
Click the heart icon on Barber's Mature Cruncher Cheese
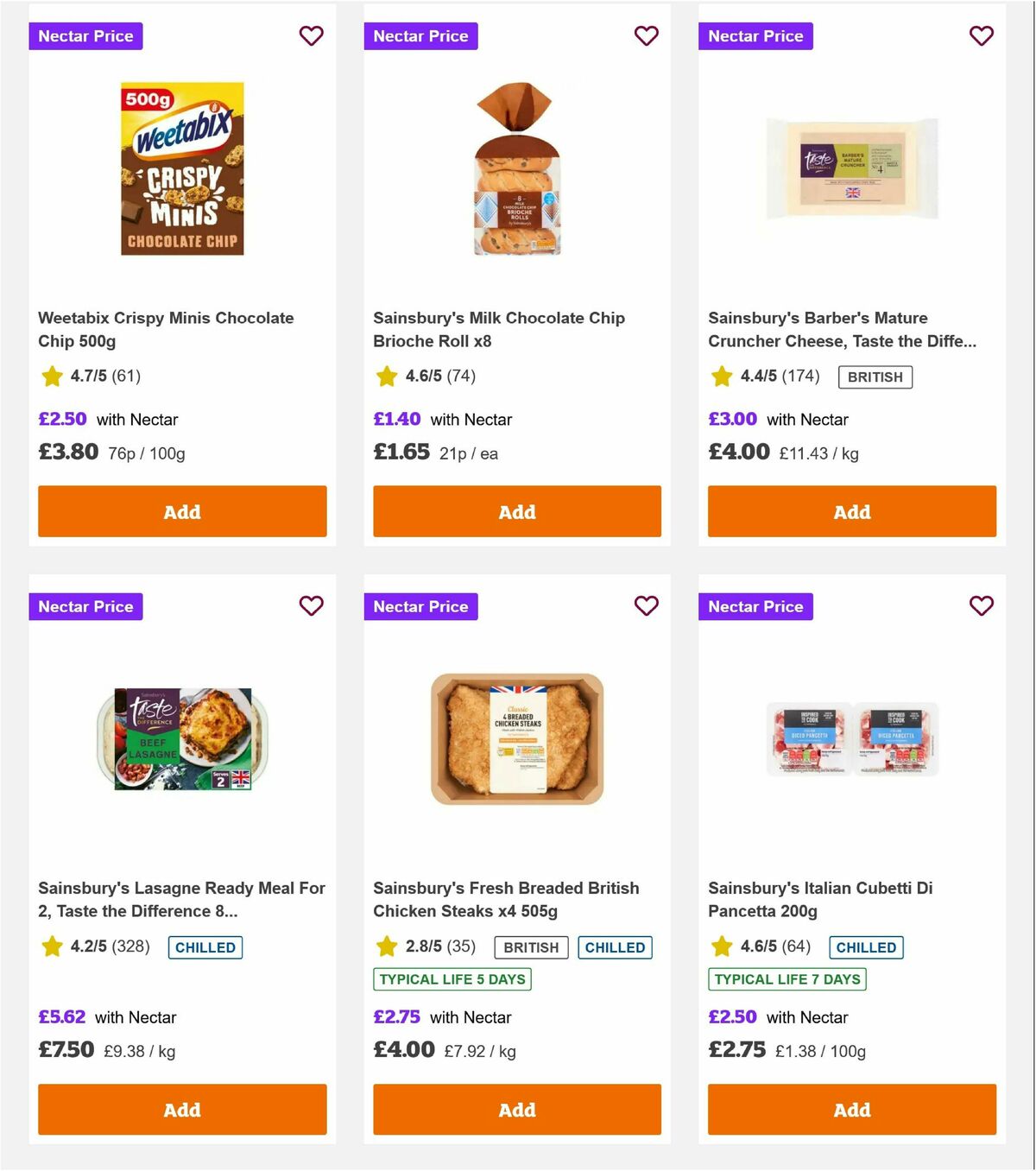[981, 36]
